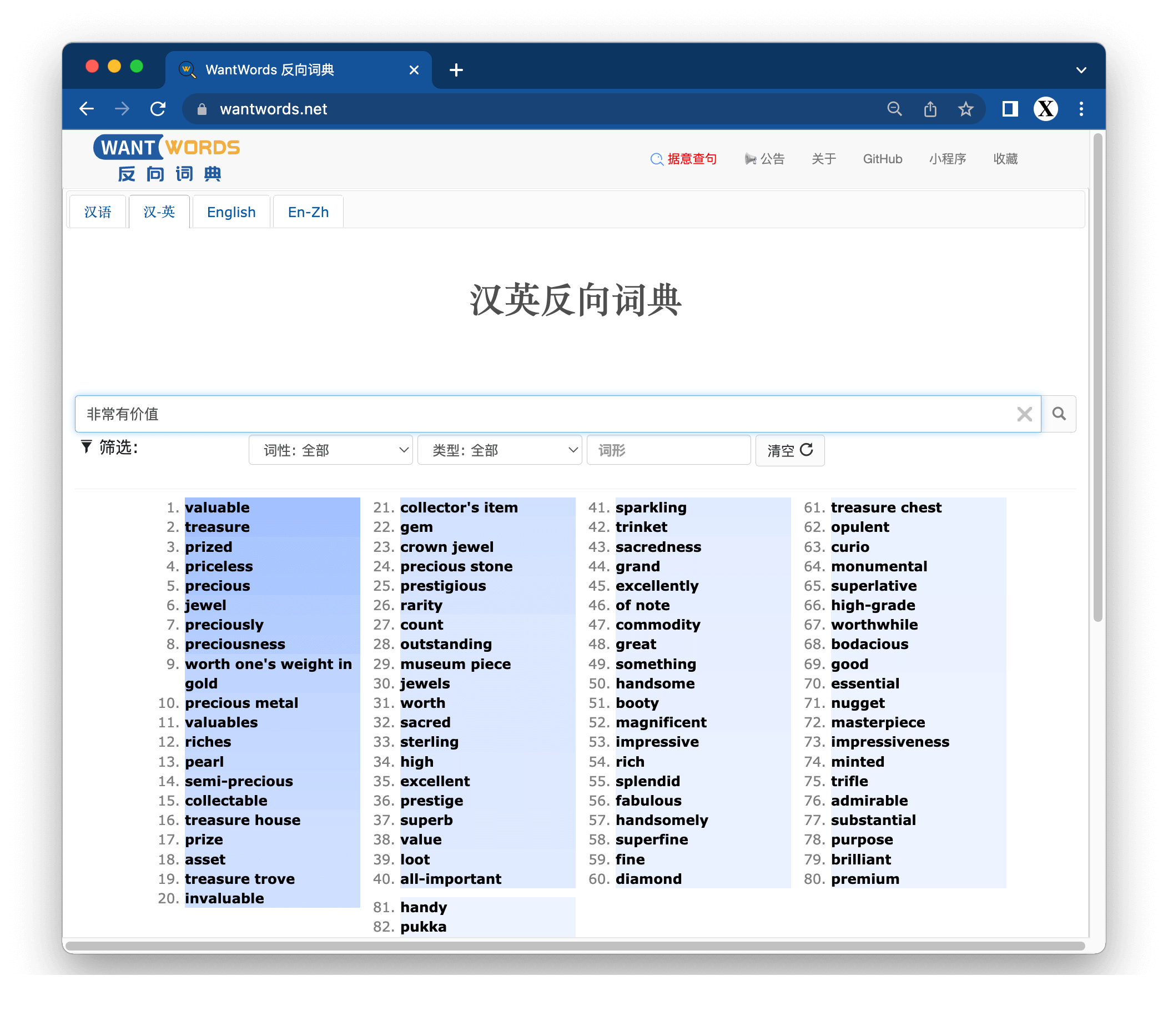Clear the search query with X
This screenshot has height=1036, width=1168.
1024,414
